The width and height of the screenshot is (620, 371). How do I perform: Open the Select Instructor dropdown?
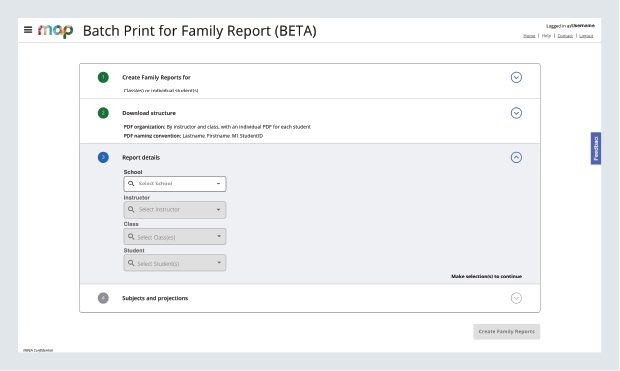click(175, 210)
